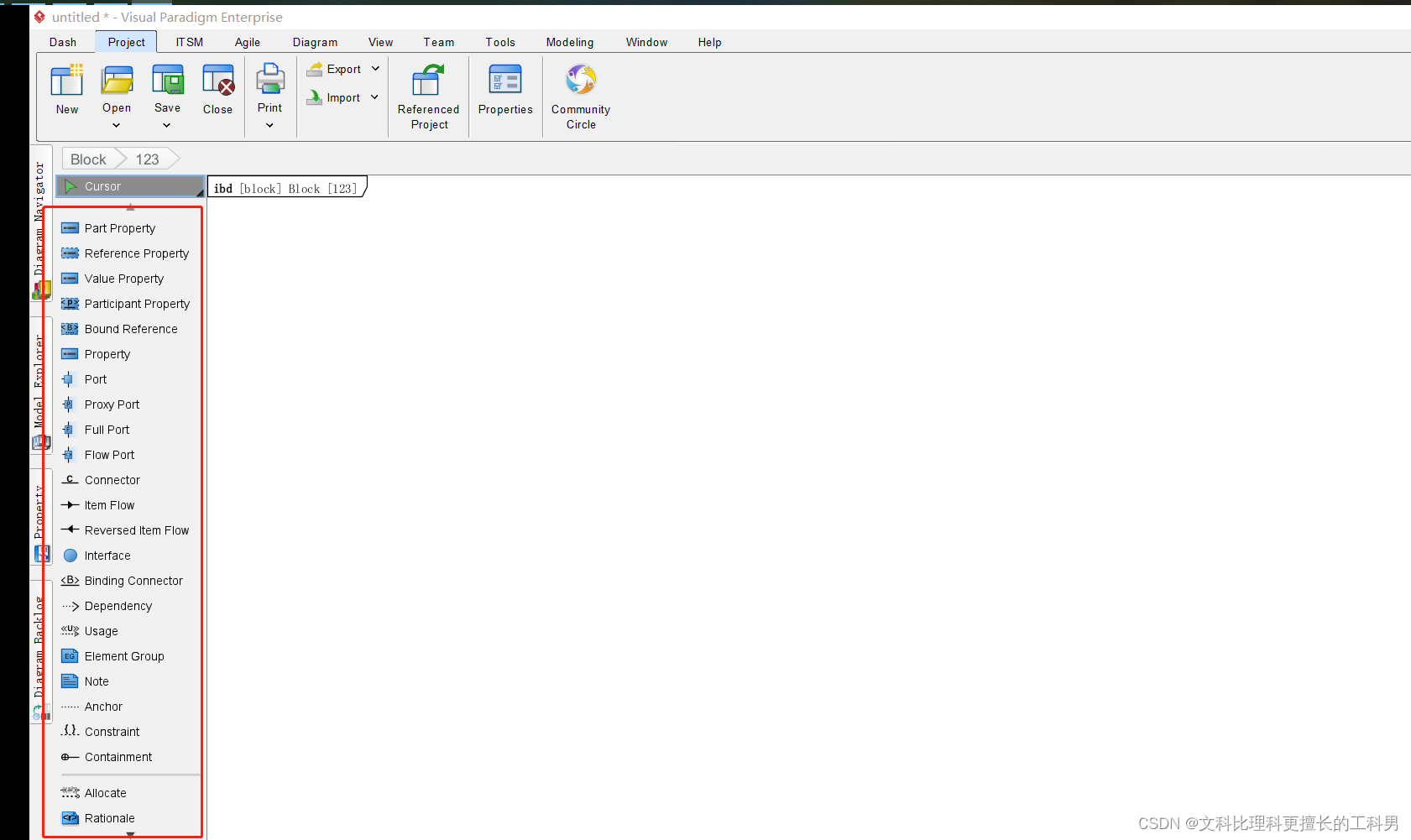Select the Allocate tool
The width and height of the screenshot is (1411, 840).
coord(104,792)
